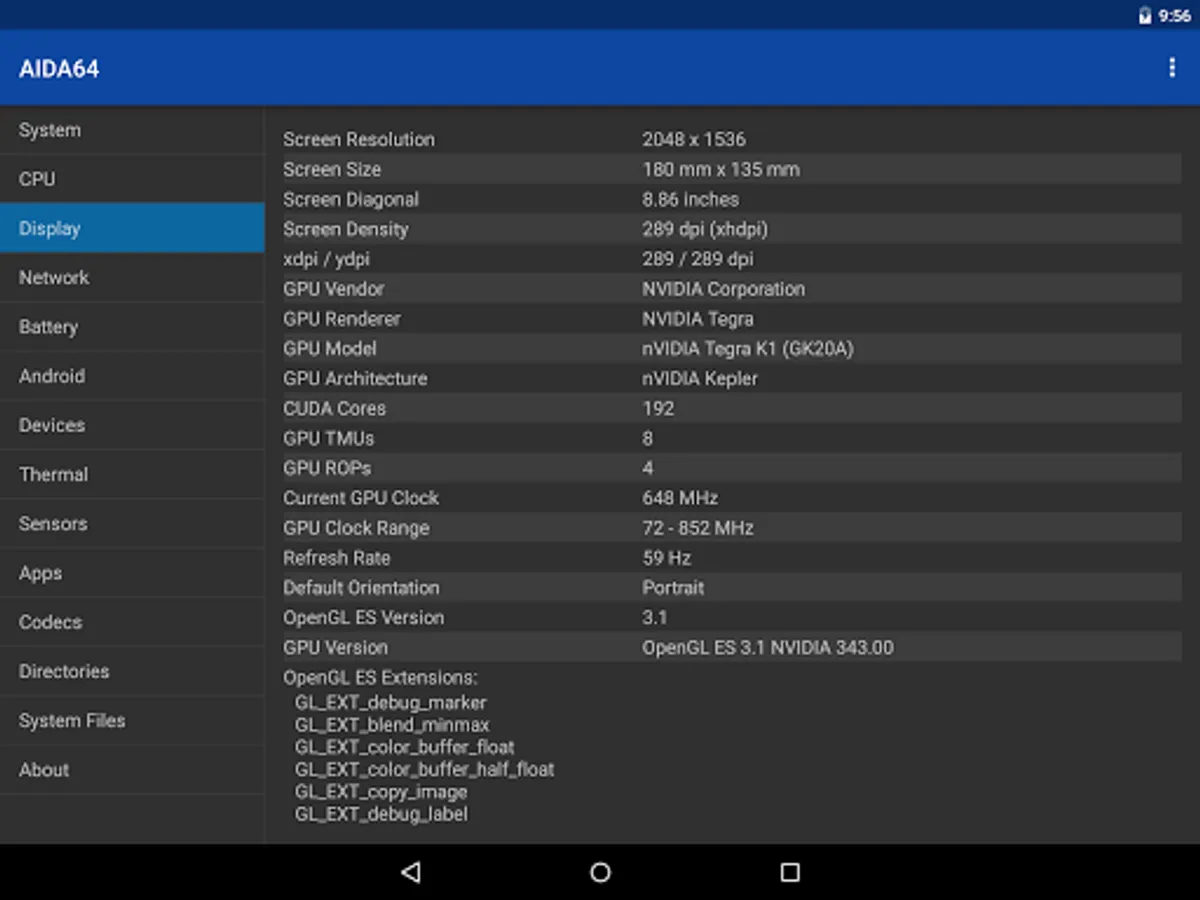Select the Screen Diagonal label
This screenshot has height=900, width=1200.
coord(351,199)
